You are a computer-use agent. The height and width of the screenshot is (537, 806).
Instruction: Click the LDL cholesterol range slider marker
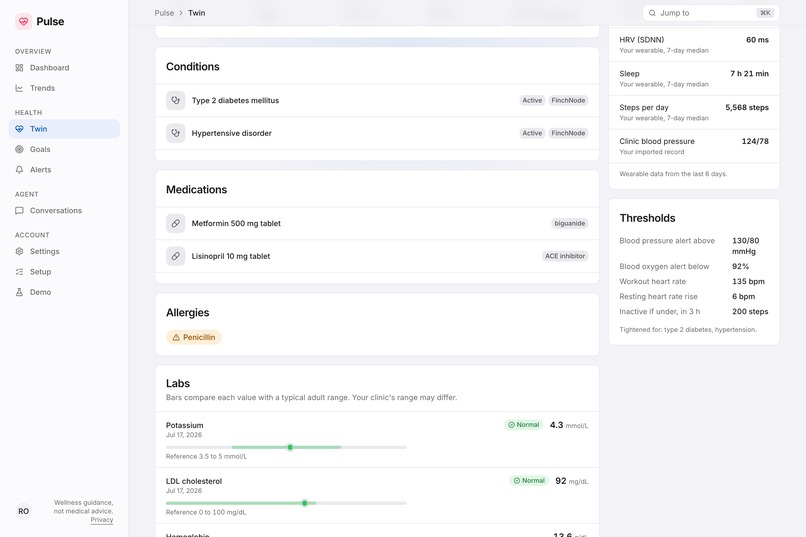(304, 503)
